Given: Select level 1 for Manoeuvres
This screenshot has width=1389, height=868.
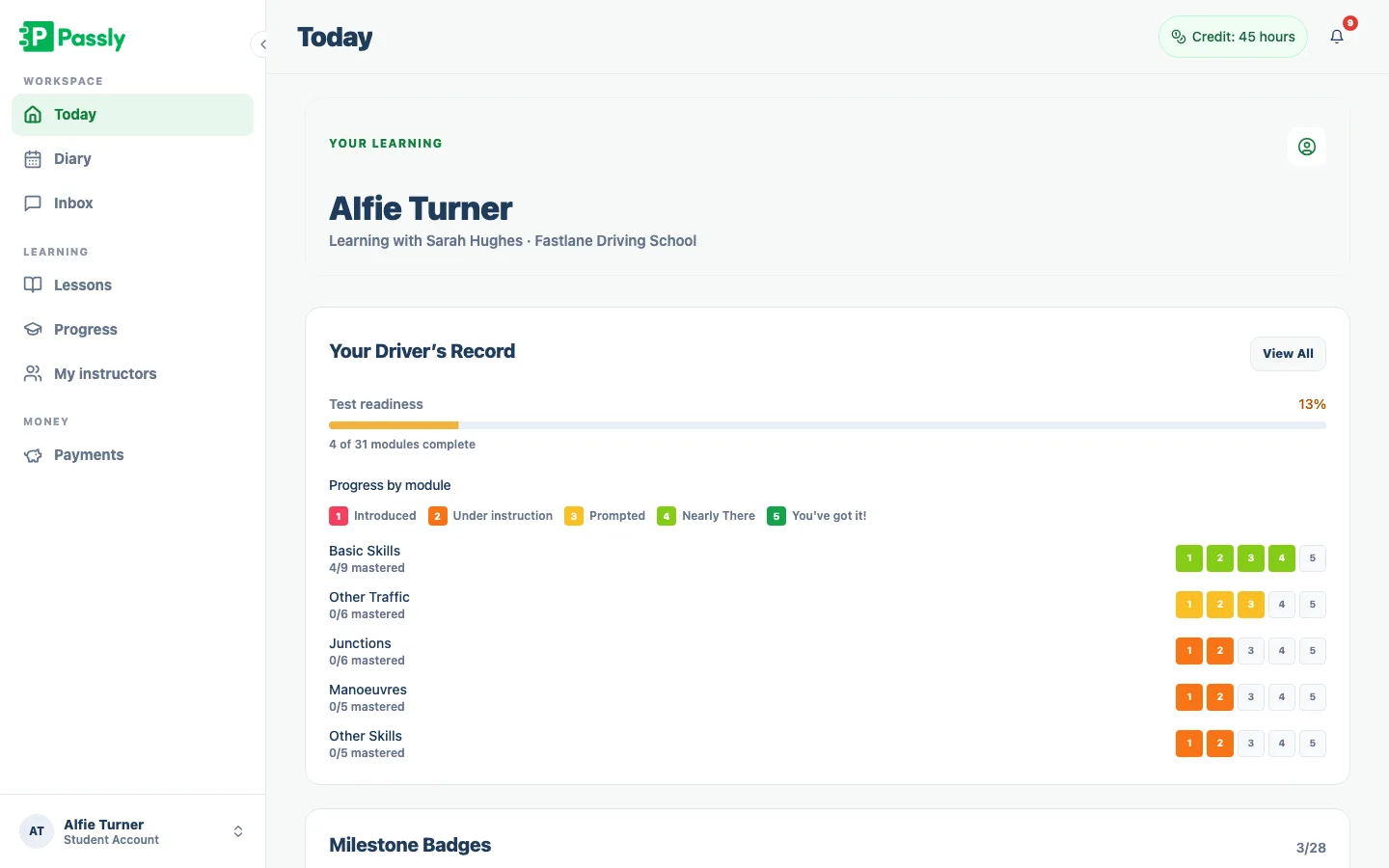Looking at the screenshot, I should (x=1189, y=697).
